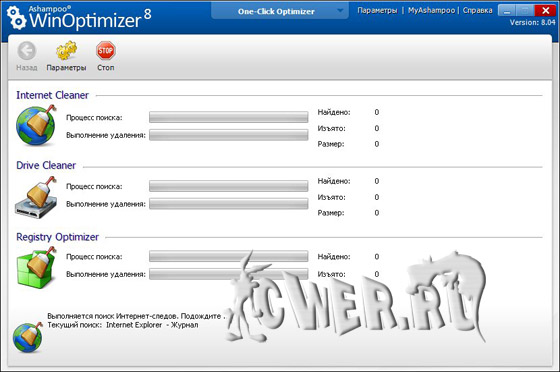Open Параметры via the yellow gears icon
Screen dimensions: 560x372
coord(66,50)
